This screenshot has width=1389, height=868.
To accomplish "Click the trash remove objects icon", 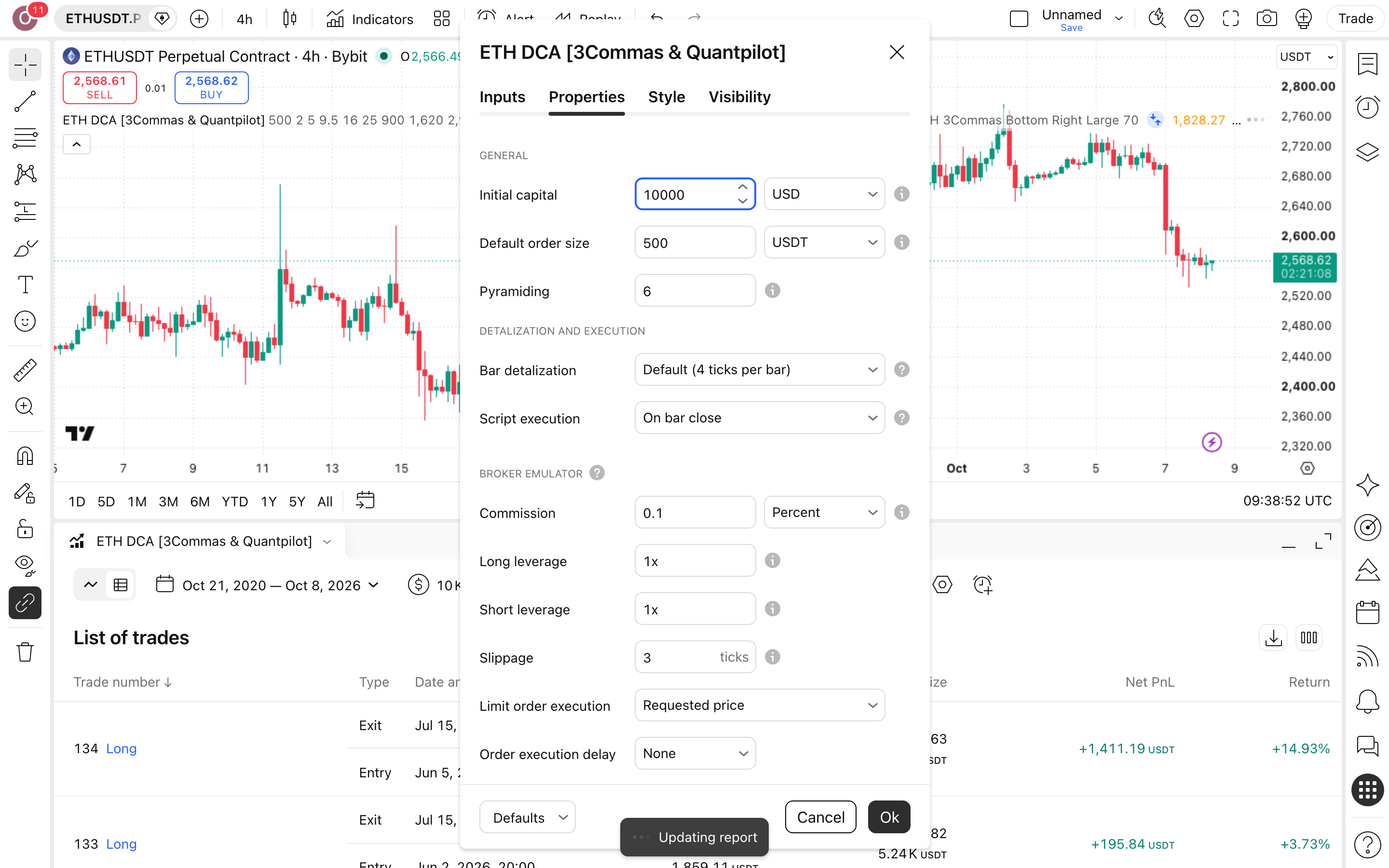I will click(25, 652).
